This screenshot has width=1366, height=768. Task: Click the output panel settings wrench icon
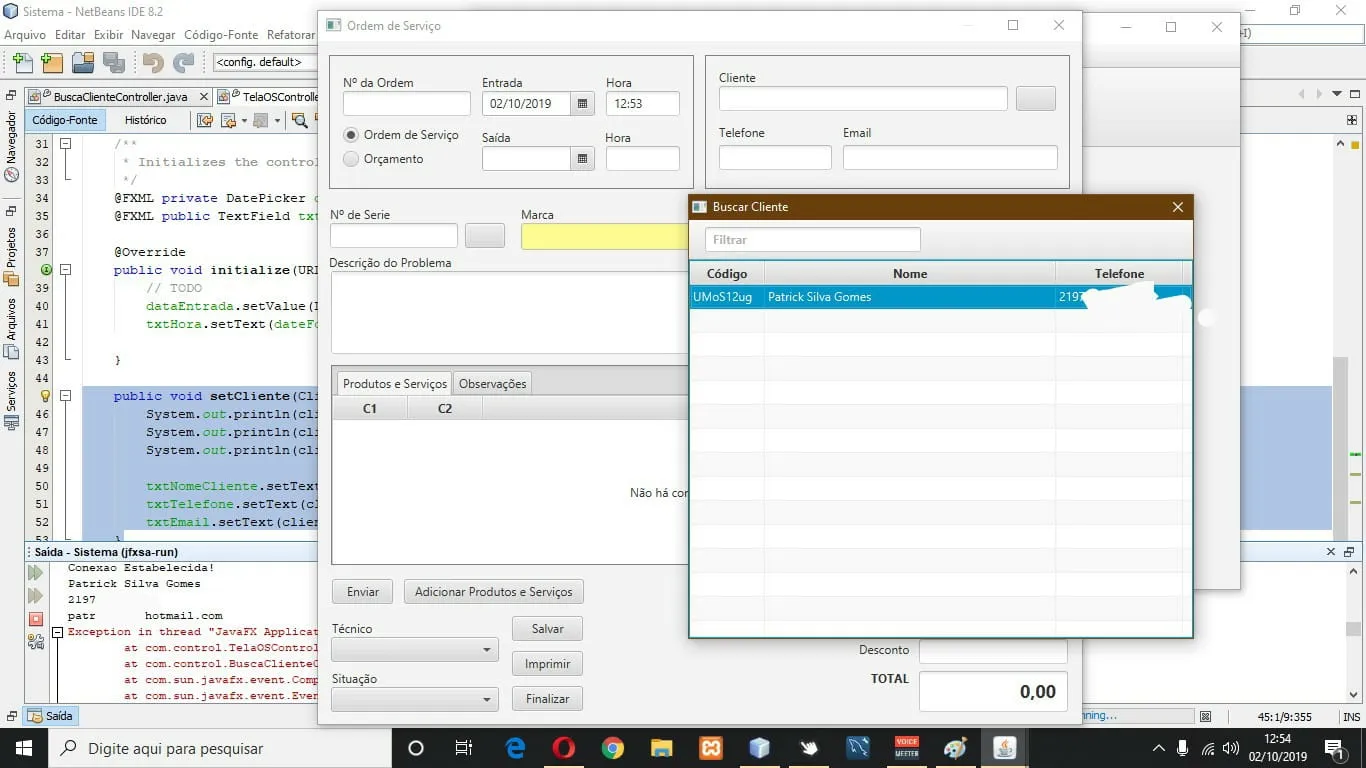coord(36,641)
